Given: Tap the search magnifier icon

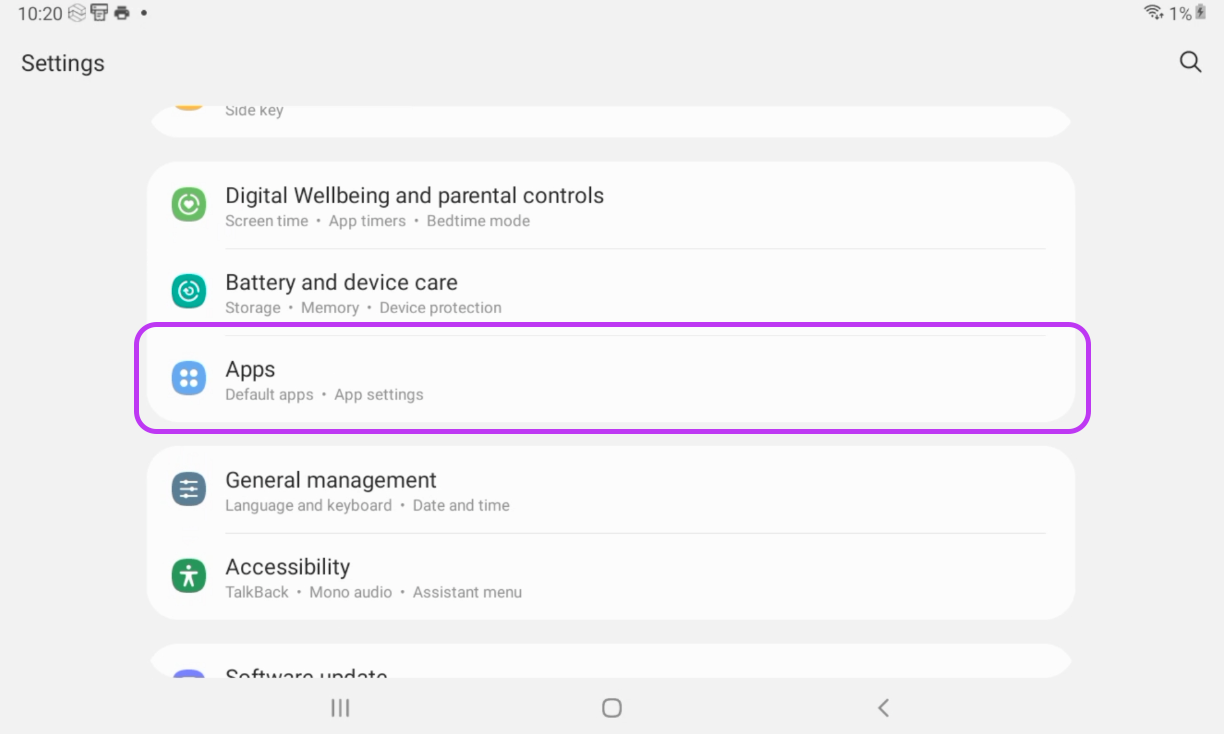Looking at the screenshot, I should [x=1190, y=62].
